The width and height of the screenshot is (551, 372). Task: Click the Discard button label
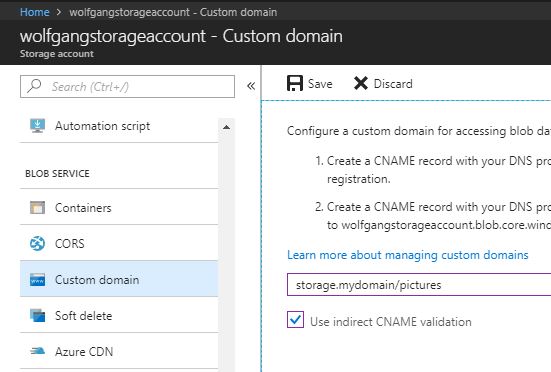pos(393,84)
